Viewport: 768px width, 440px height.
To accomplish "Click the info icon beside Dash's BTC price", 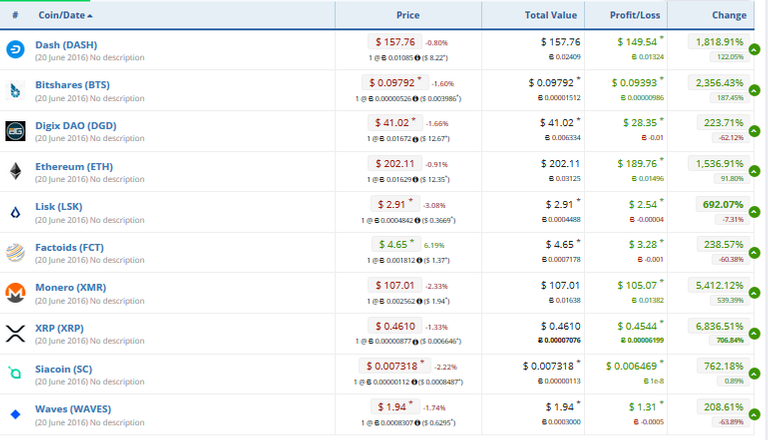I will (417, 58).
